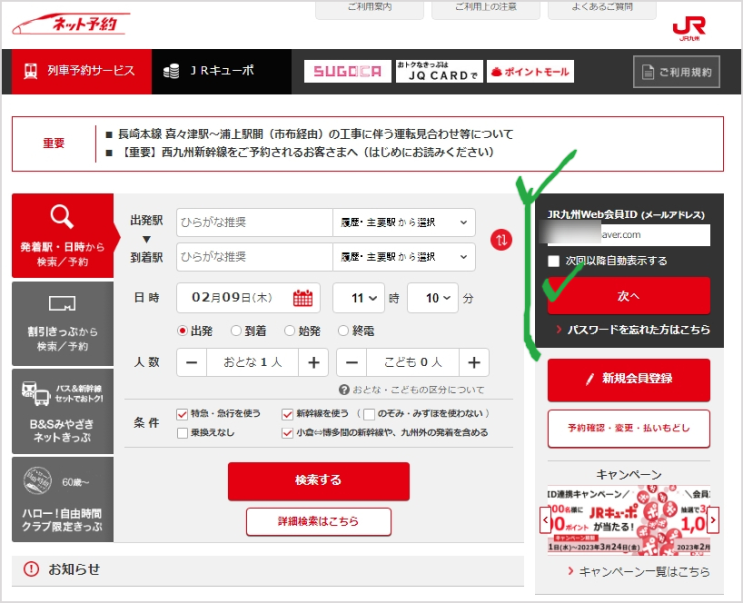Open the calendar date picker icon
Screen dimensions: 743x603
click(x=303, y=298)
